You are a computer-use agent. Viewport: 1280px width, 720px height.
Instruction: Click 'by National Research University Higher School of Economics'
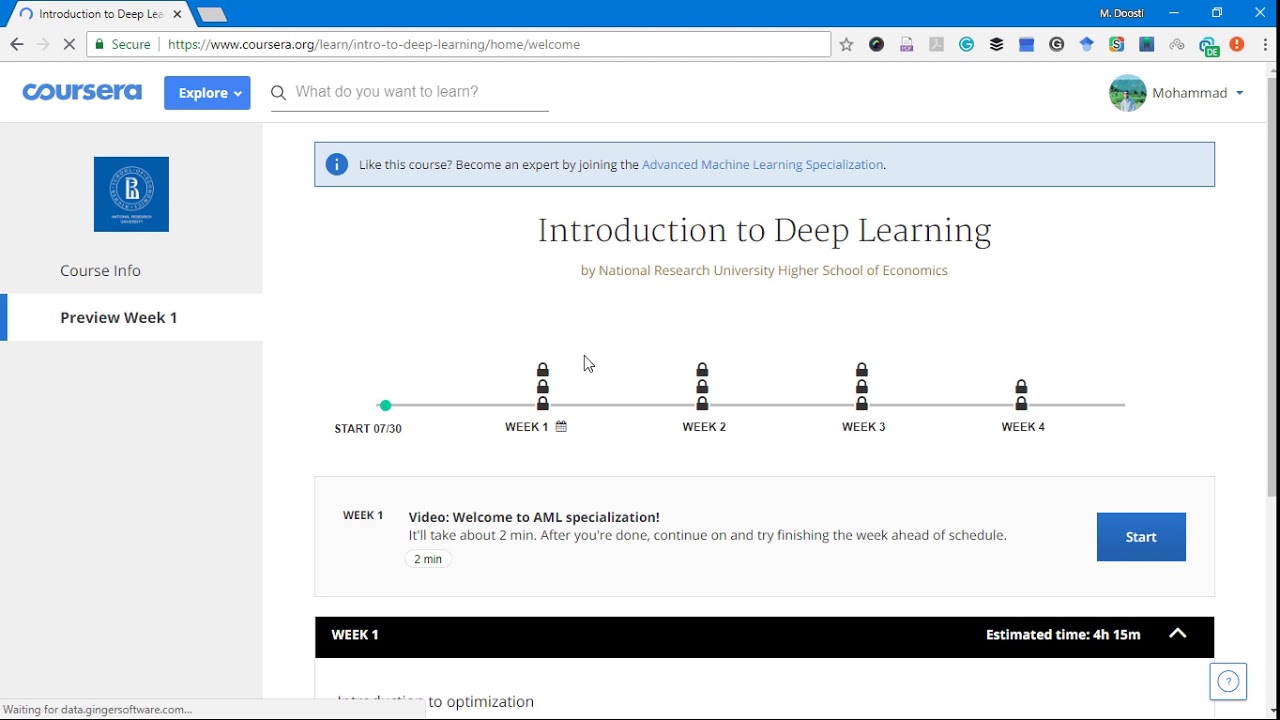(x=764, y=270)
